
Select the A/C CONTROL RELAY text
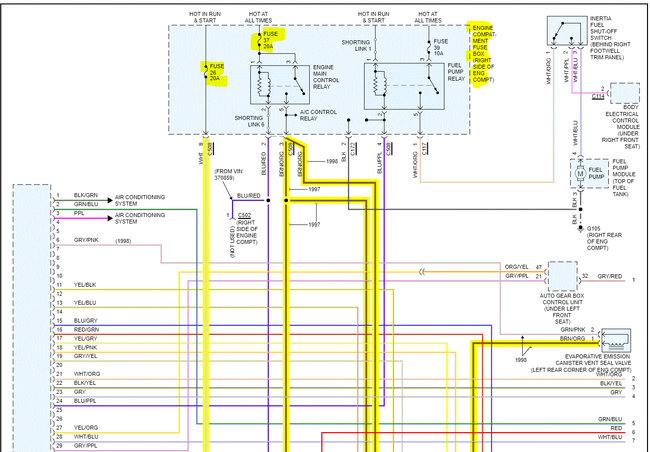coord(318,115)
